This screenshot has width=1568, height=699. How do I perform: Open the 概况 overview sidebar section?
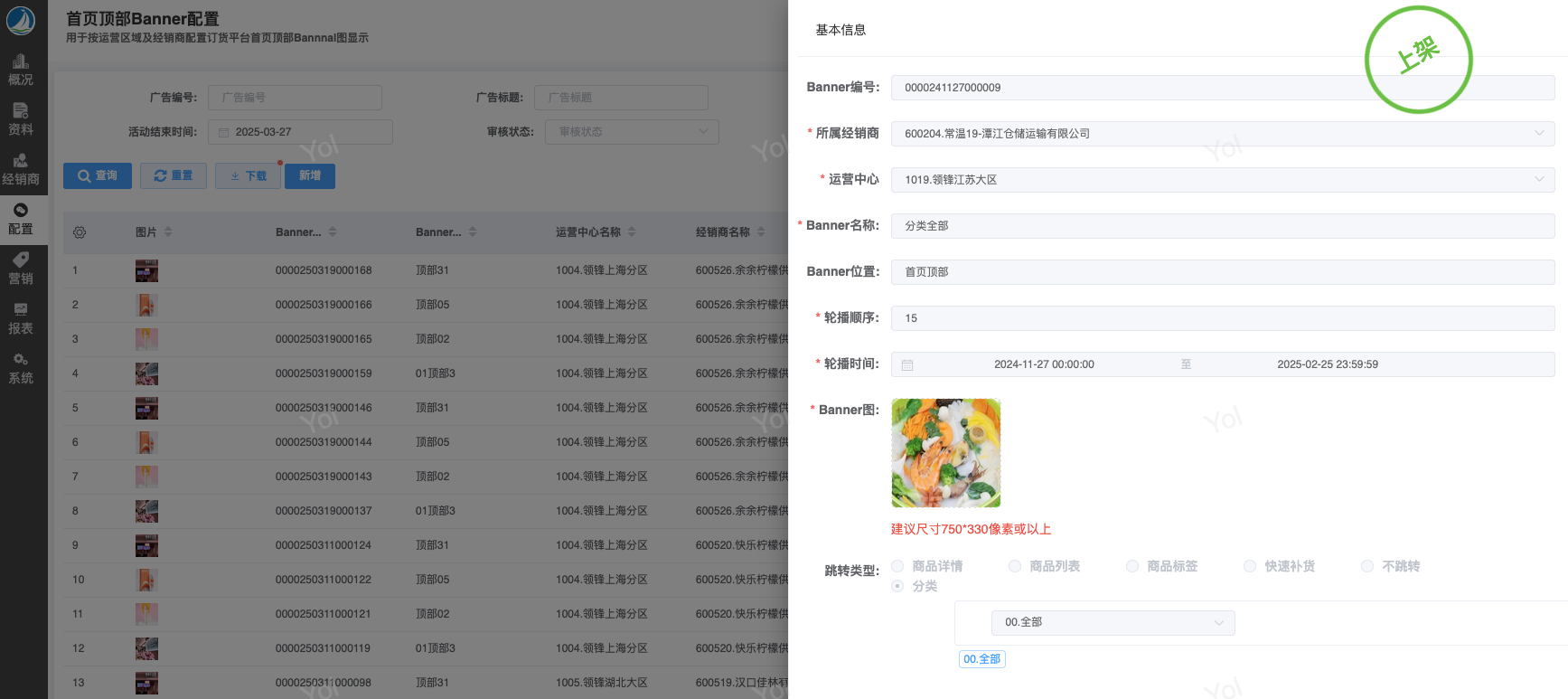[x=21, y=70]
